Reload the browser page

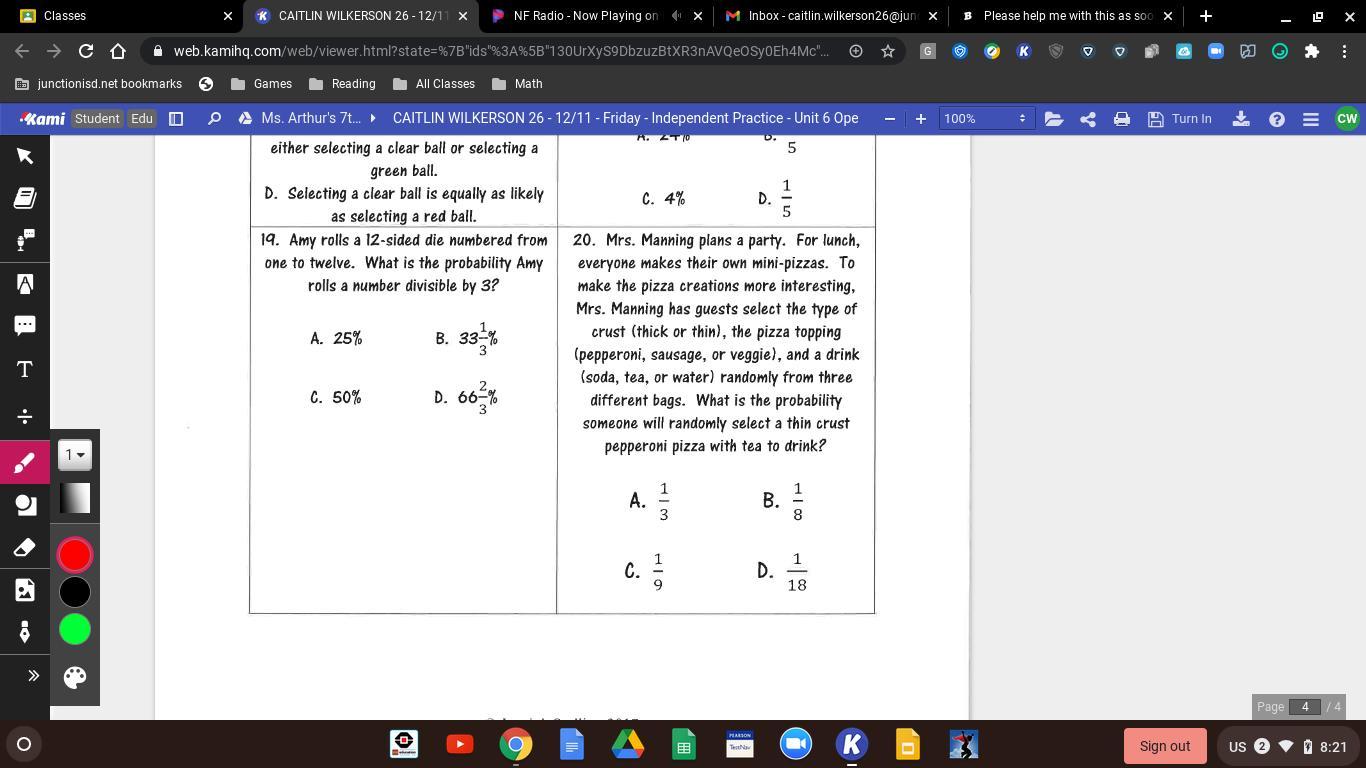pos(86,51)
